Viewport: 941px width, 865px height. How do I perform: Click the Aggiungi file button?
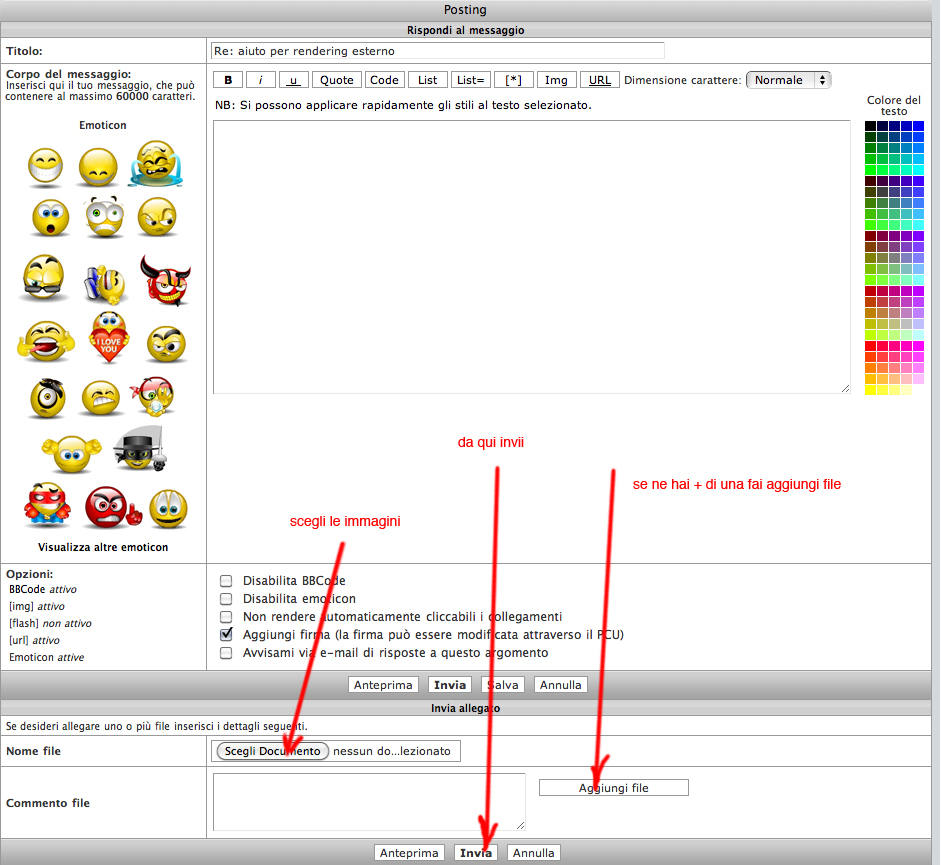point(613,788)
